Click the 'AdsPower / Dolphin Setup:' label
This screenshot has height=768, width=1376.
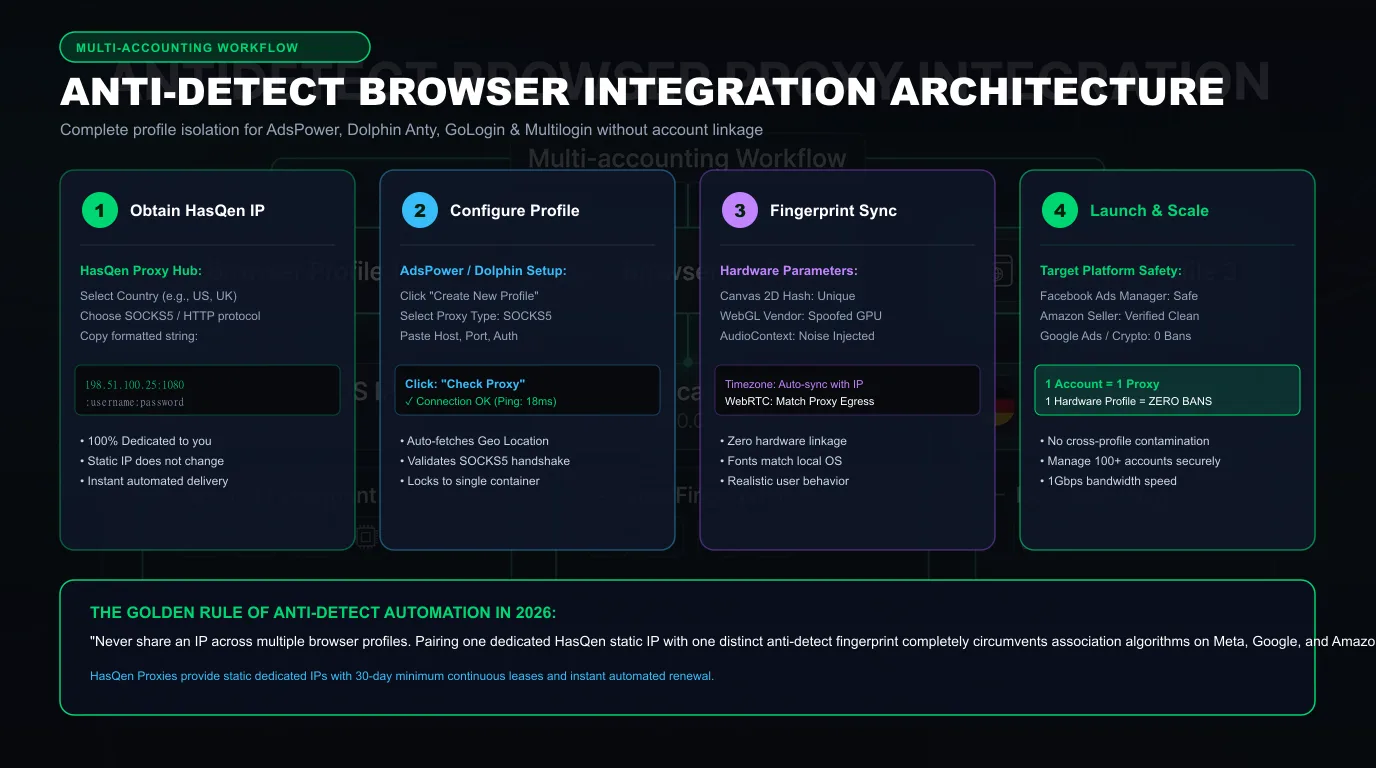(x=483, y=271)
